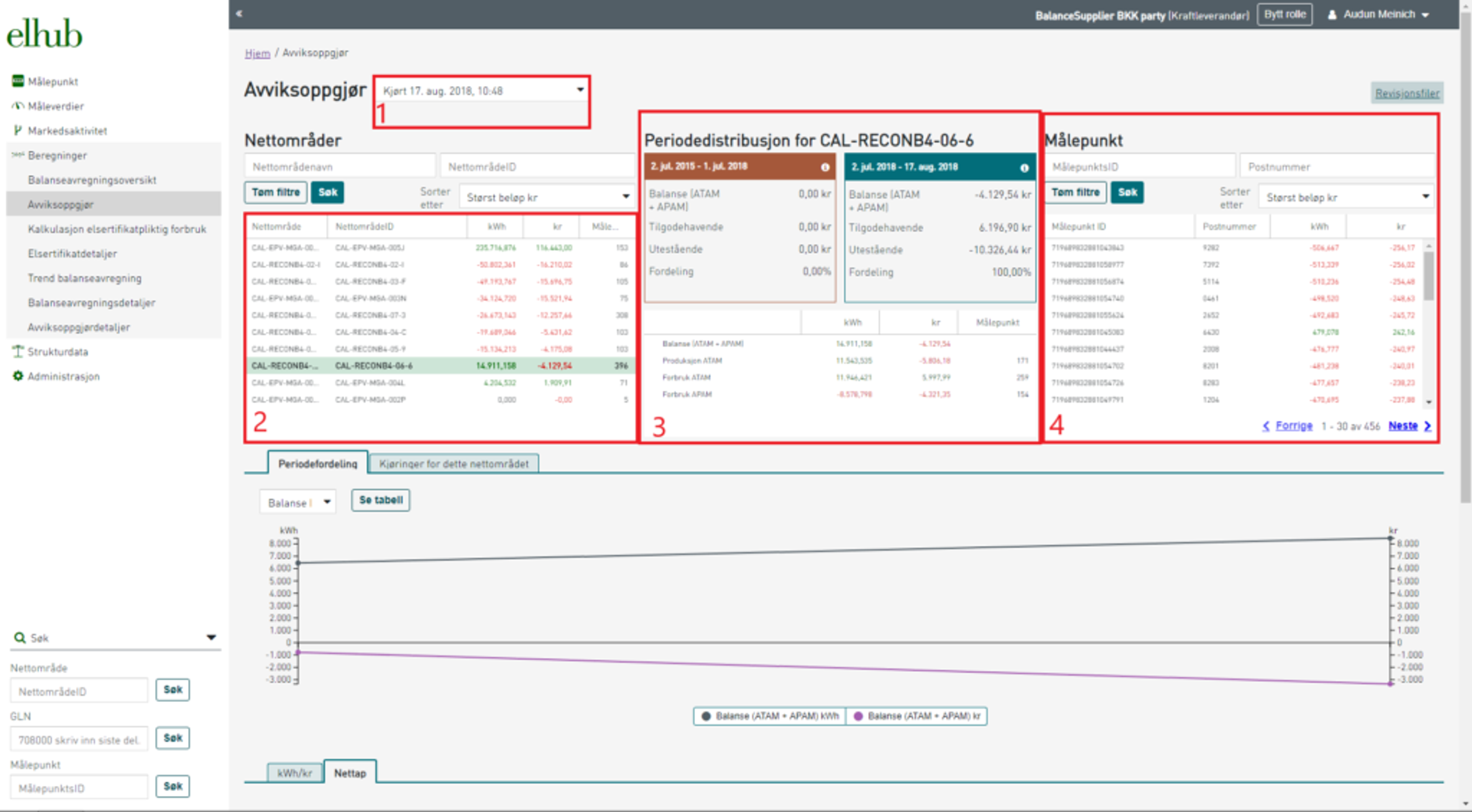Screen dimensions: 1472x812
Task: Collapse sidebar with the top-left arrow icon
Action: pyautogui.click(x=239, y=14)
